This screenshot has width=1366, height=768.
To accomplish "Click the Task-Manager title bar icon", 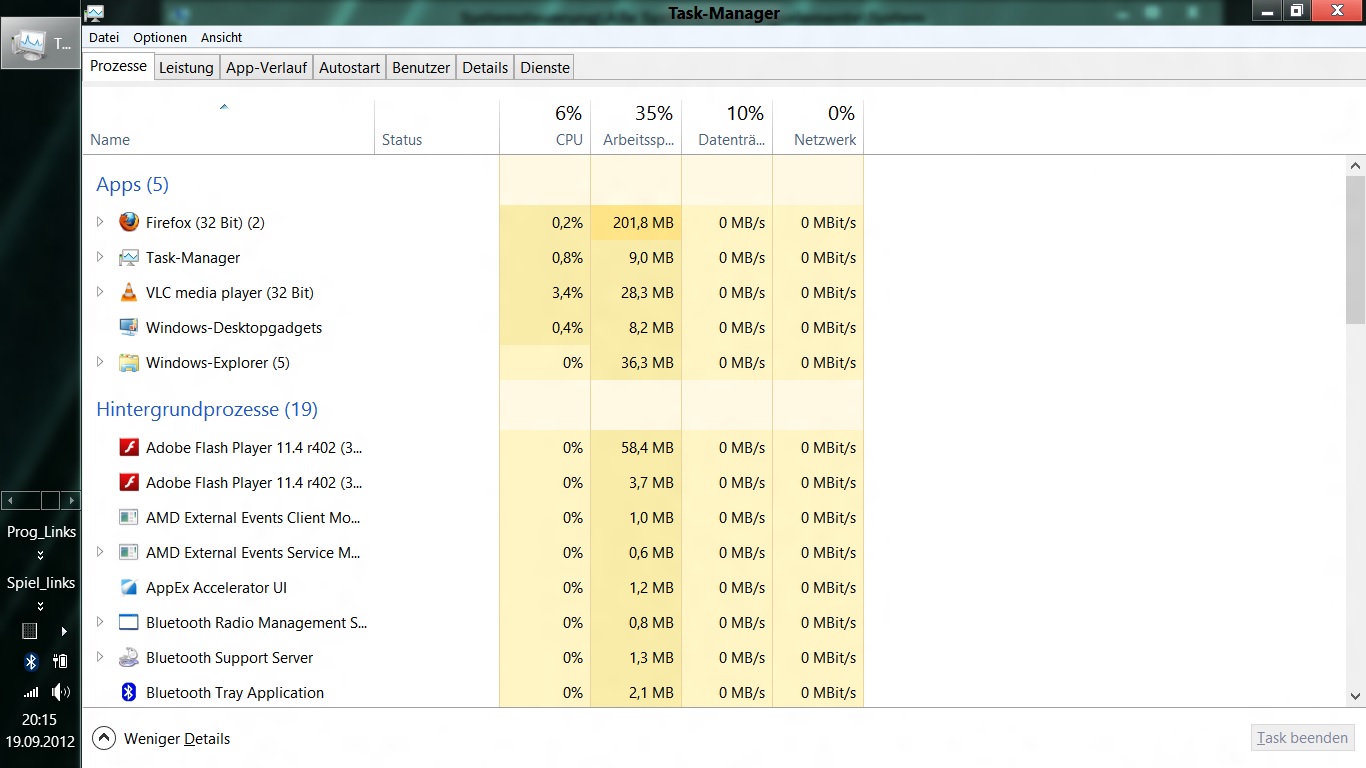I will tap(94, 13).
